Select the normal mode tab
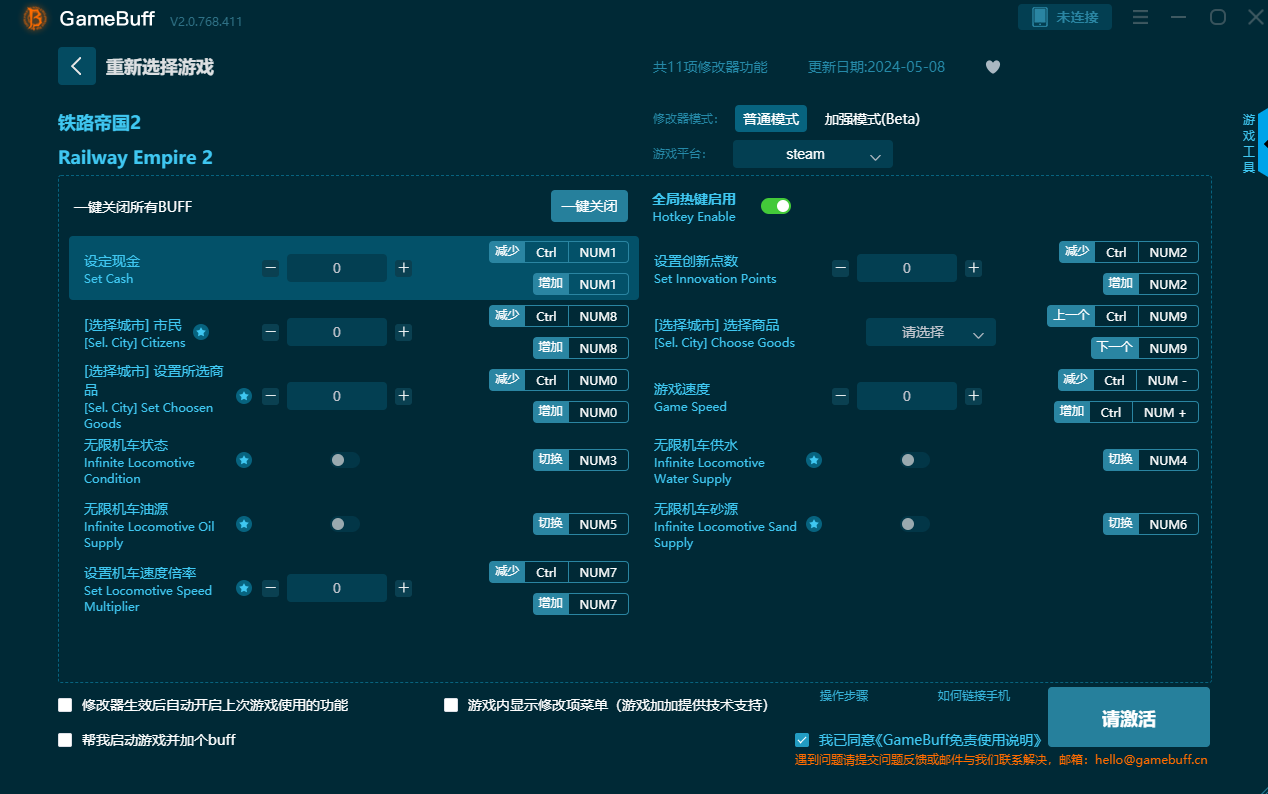 click(x=770, y=119)
